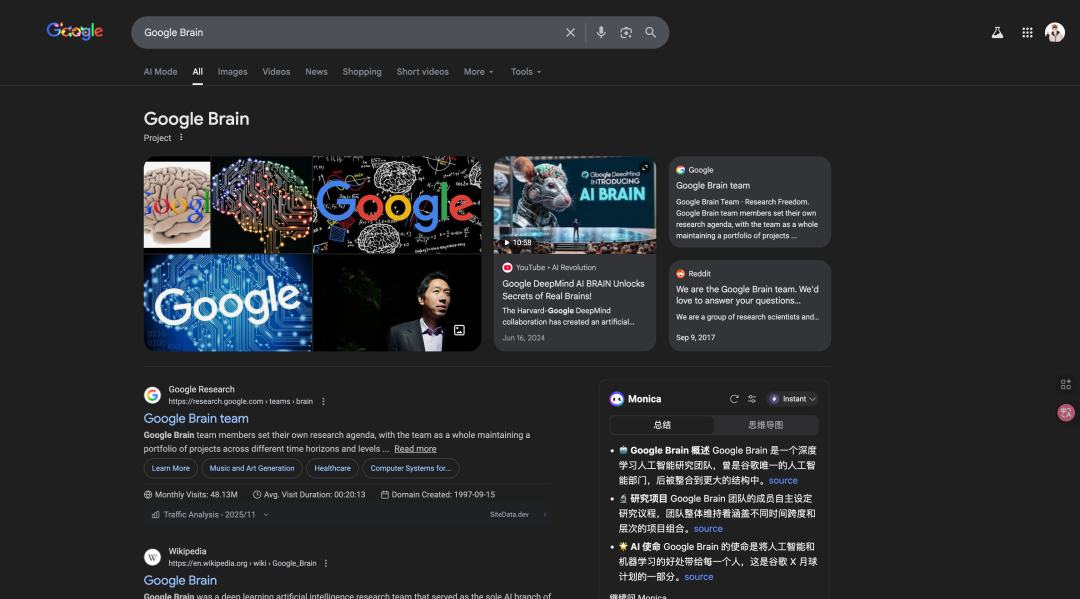Image resolution: width=1080 pixels, height=599 pixels.
Task: Start voice search with the microphone
Action: [601, 32]
